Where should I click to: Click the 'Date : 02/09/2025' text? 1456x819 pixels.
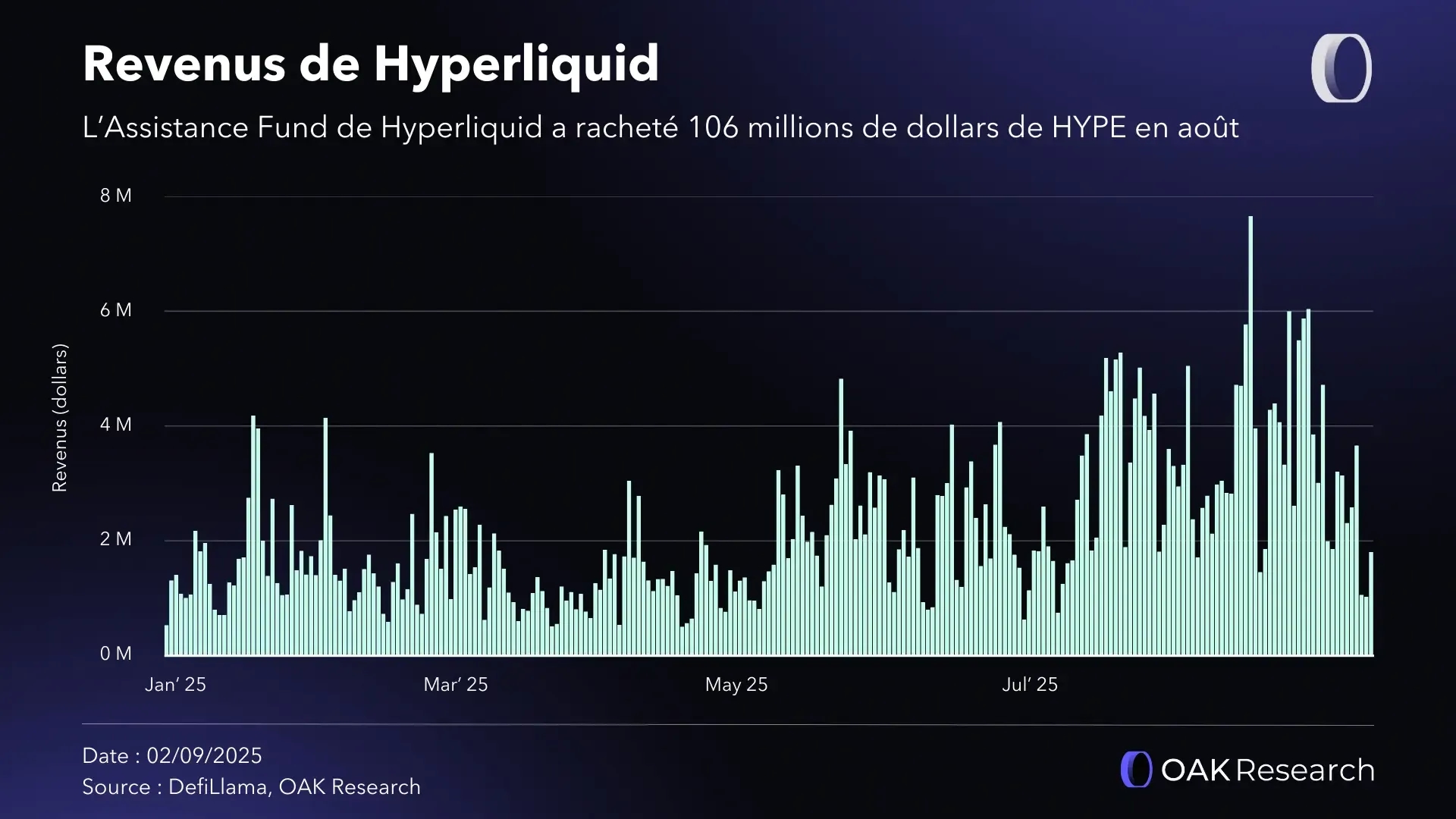tap(172, 756)
